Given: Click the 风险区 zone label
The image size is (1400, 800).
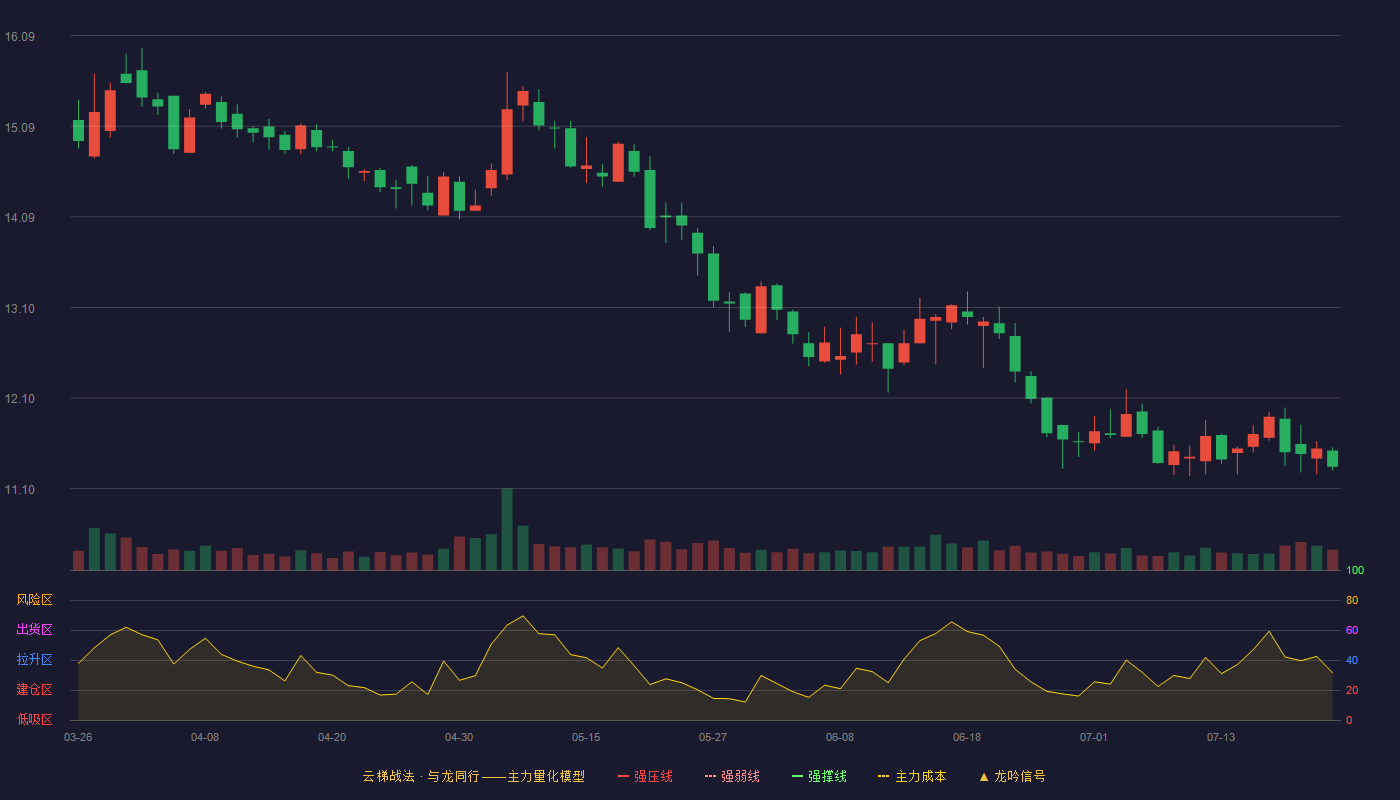Looking at the screenshot, I should 34,600.
